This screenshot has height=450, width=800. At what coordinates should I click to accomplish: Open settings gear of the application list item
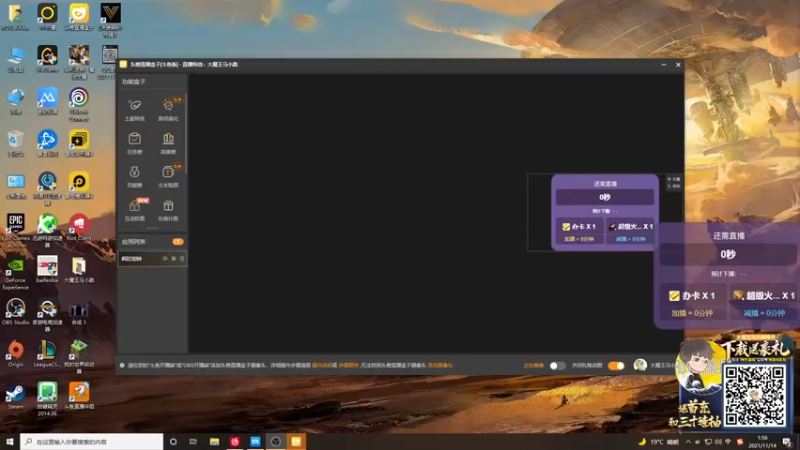(x=173, y=259)
